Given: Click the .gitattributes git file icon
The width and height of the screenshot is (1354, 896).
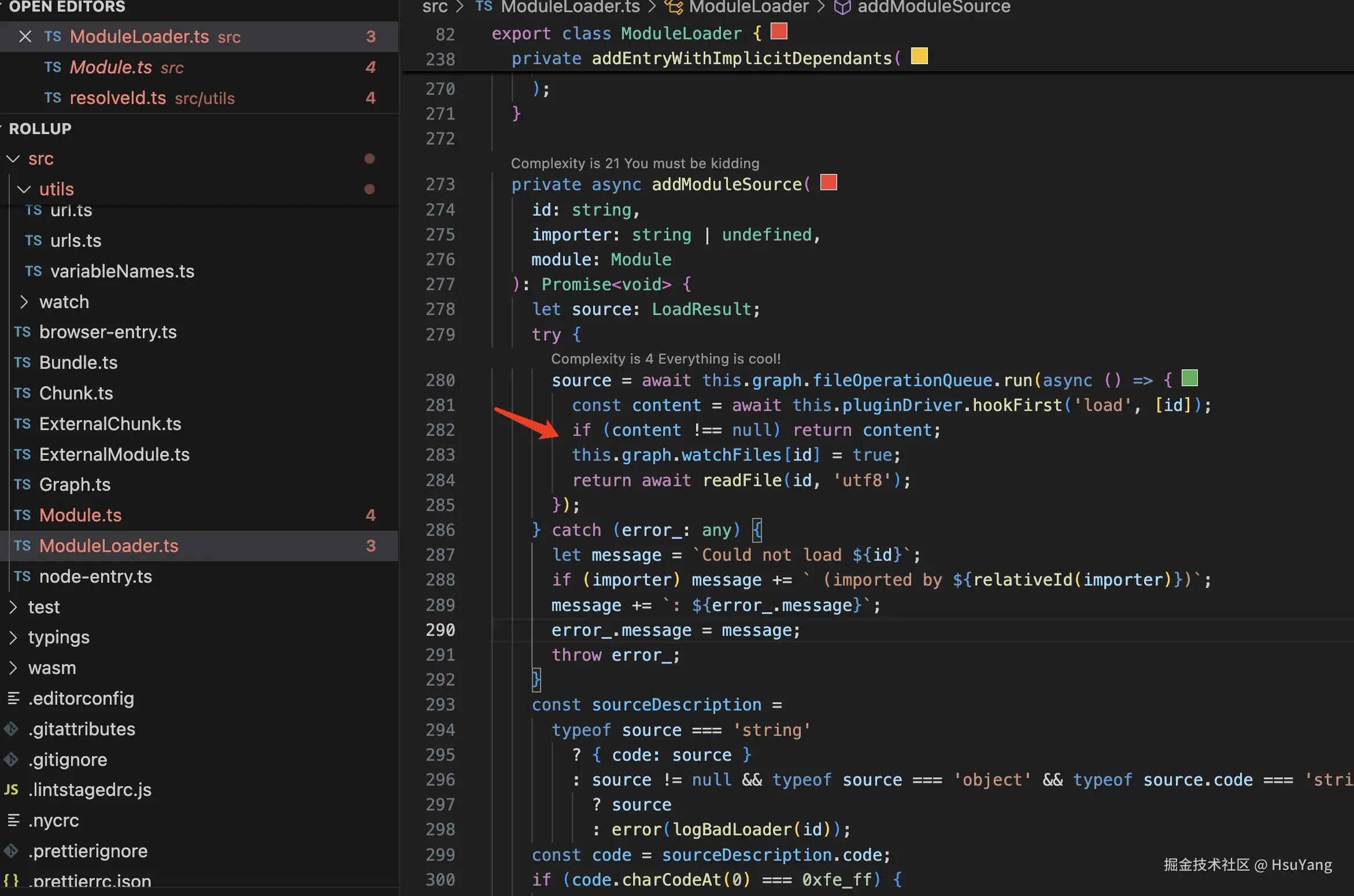Looking at the screenshot, I should [x=12, y=729].
